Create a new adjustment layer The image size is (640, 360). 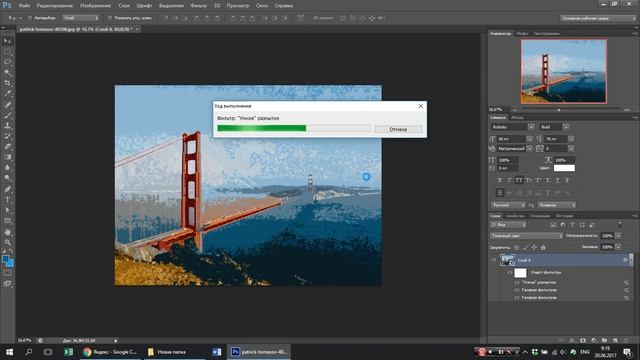[x=594, y=340]
